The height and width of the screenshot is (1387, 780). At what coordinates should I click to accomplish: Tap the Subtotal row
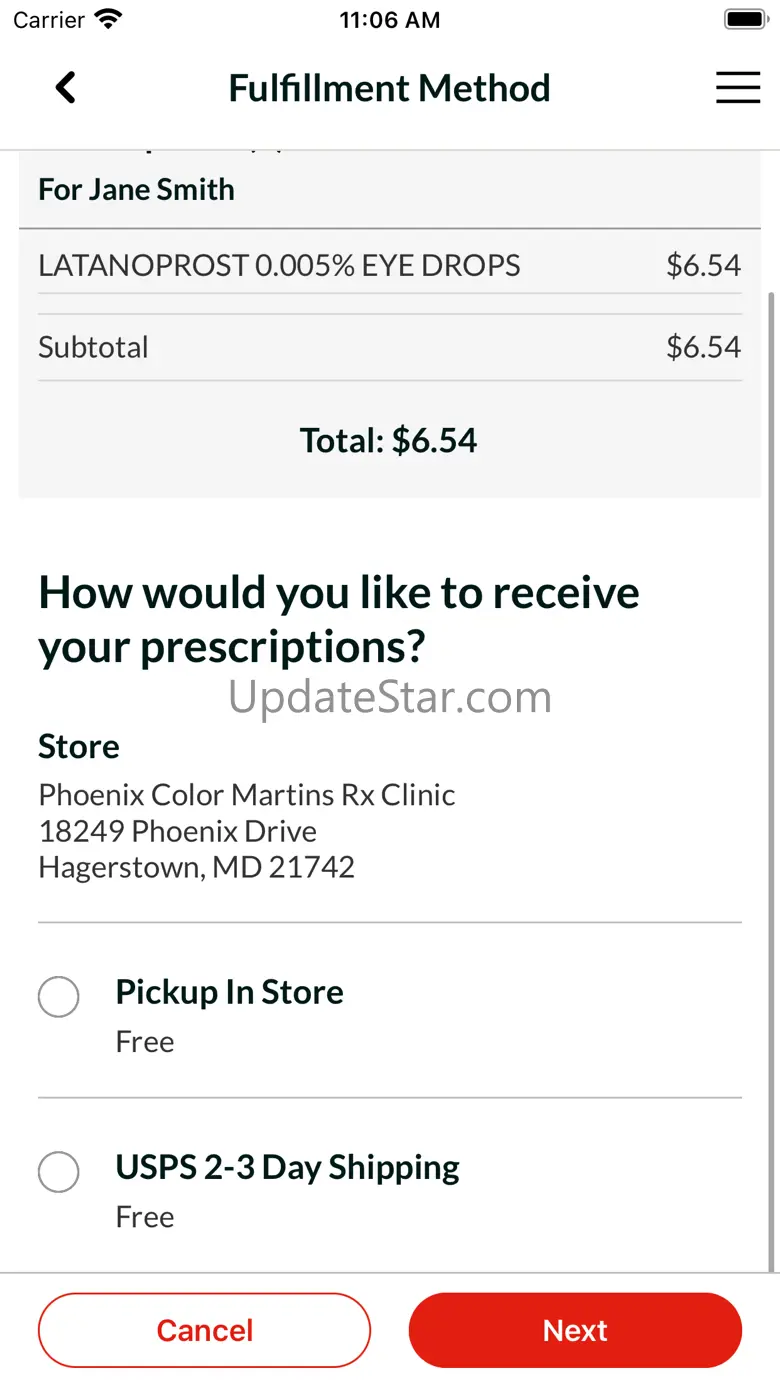(x=390, y=347)
